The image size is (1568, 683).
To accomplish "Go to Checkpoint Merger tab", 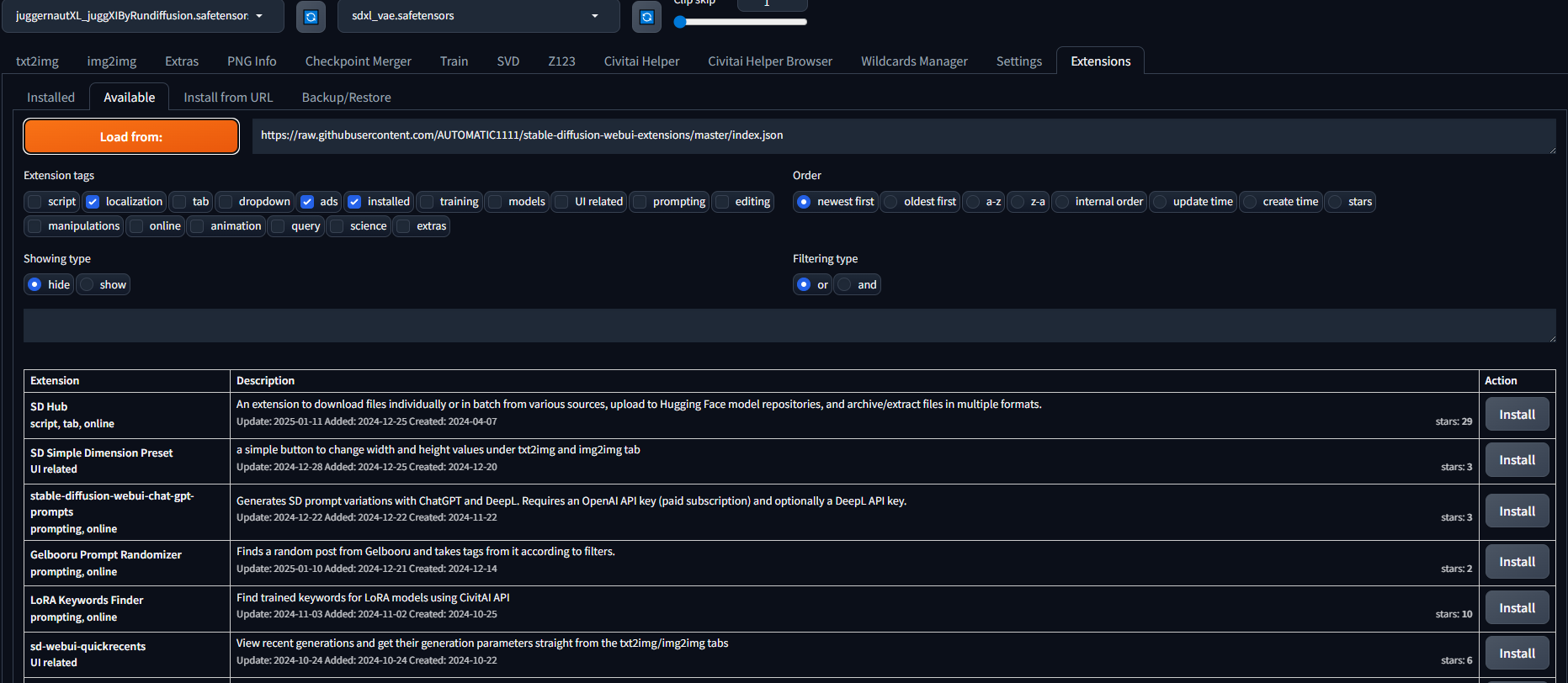I will (359, 61).
